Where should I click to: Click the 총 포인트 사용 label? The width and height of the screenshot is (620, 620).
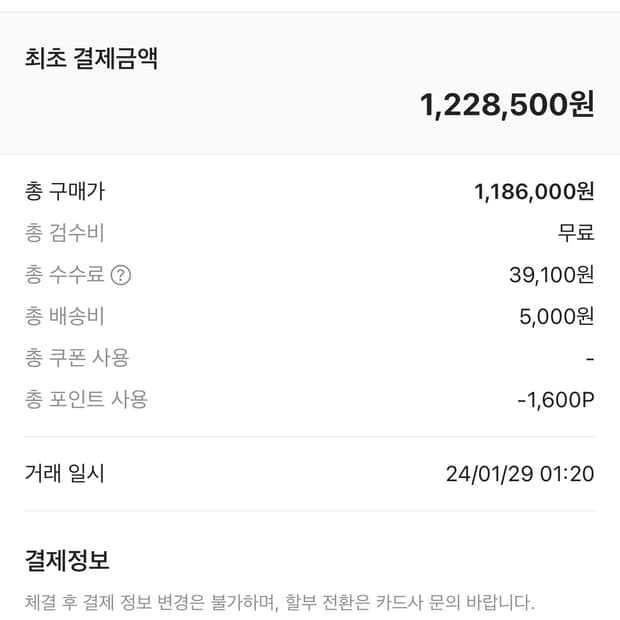tap(86, 399)
